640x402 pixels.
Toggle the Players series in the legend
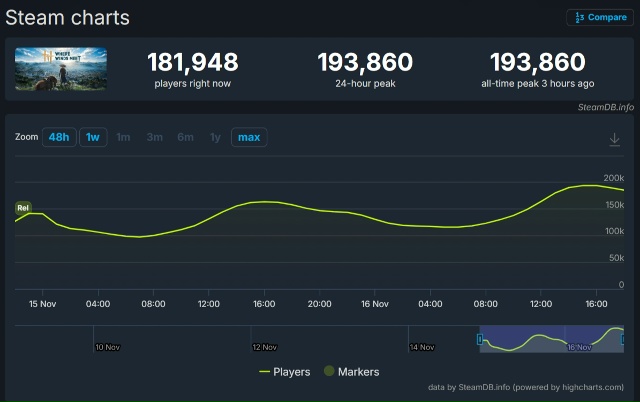pos(285,372)
